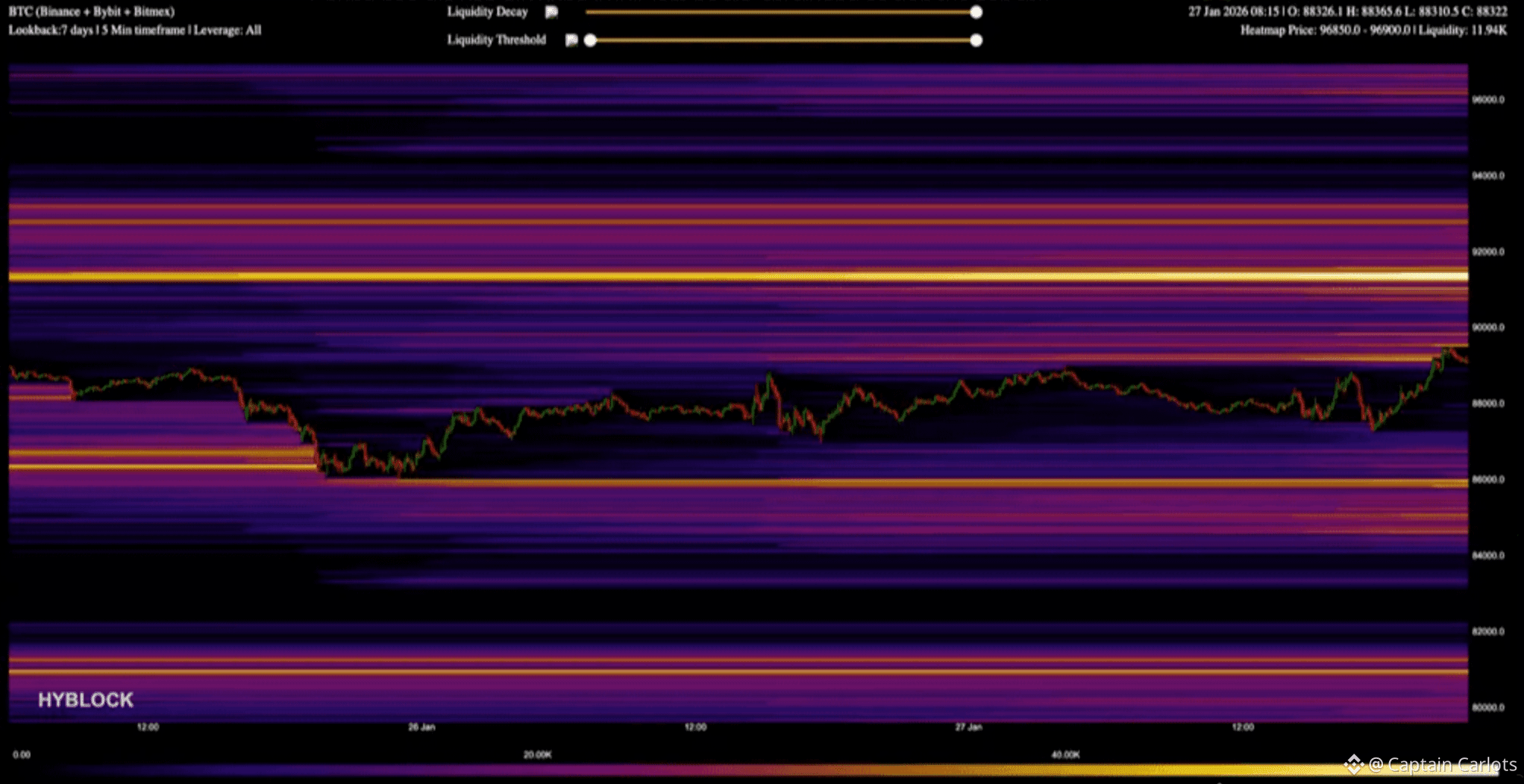The width and height of the screenshot is (1524, 784).
Task: Grab the Liquidity Decay slider handle
Action: (x=976, y=12)
